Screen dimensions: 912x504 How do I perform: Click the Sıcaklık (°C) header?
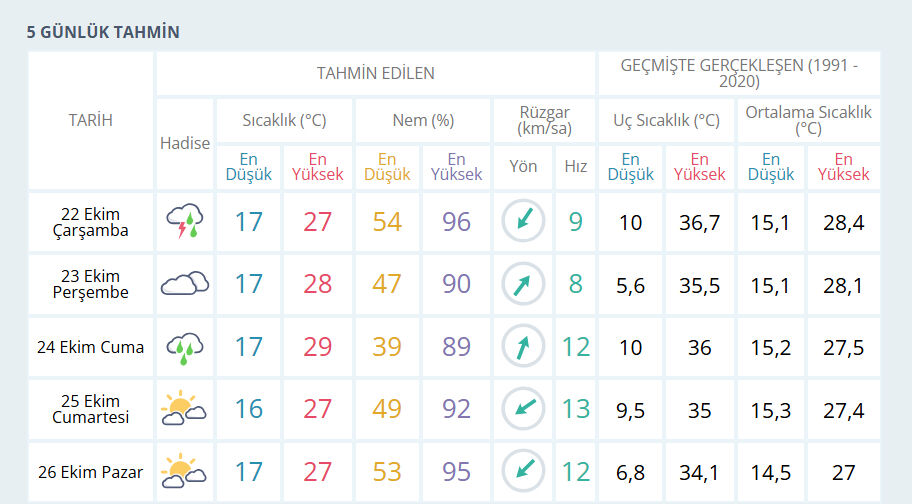coord(284,120)
